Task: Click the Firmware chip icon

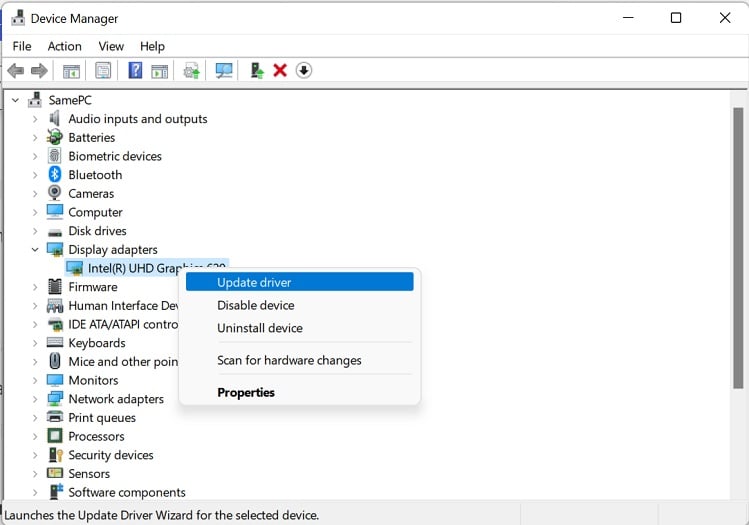Action: click(x=55, y=287)
